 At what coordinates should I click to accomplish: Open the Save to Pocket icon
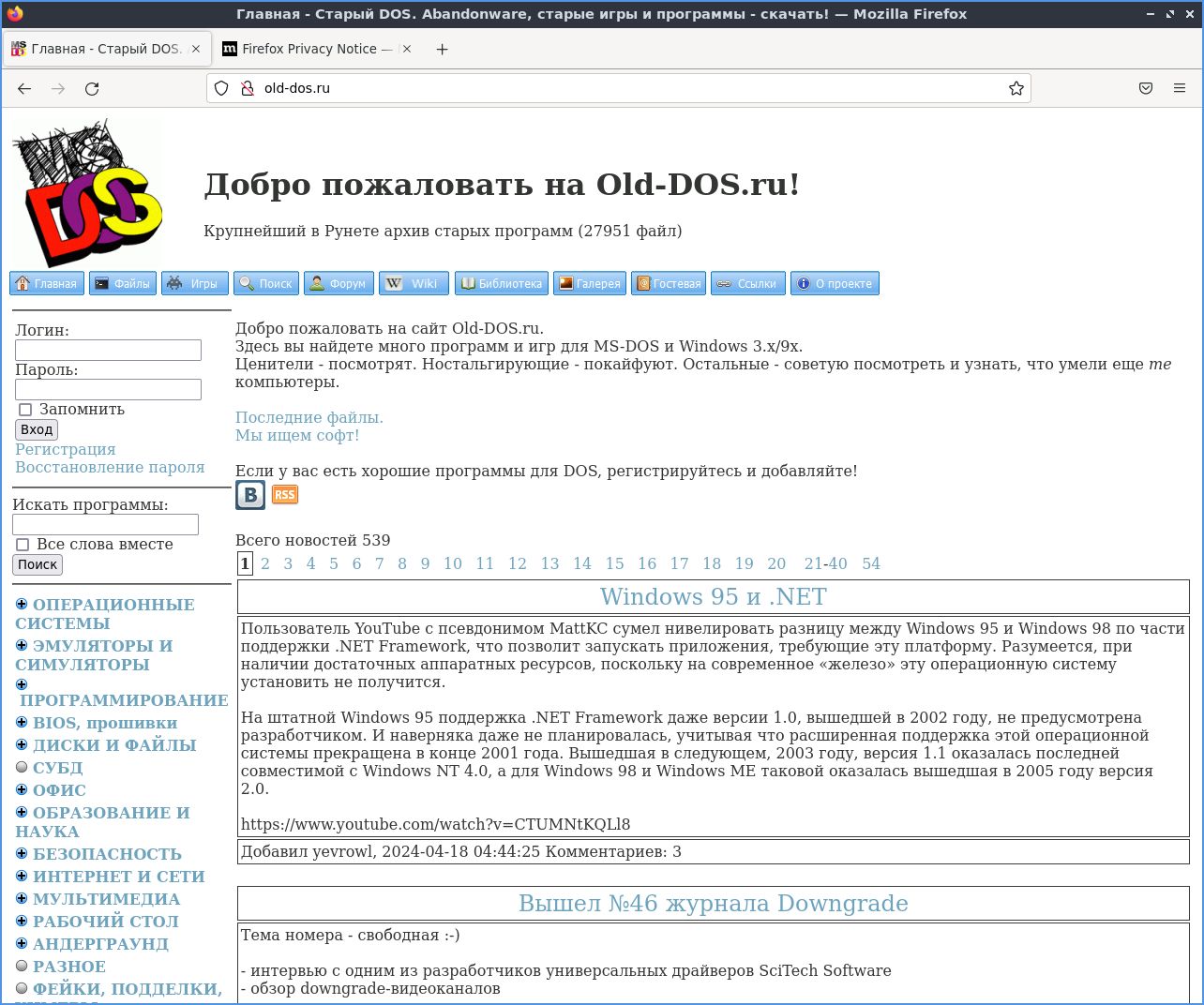click(1146, 88)
